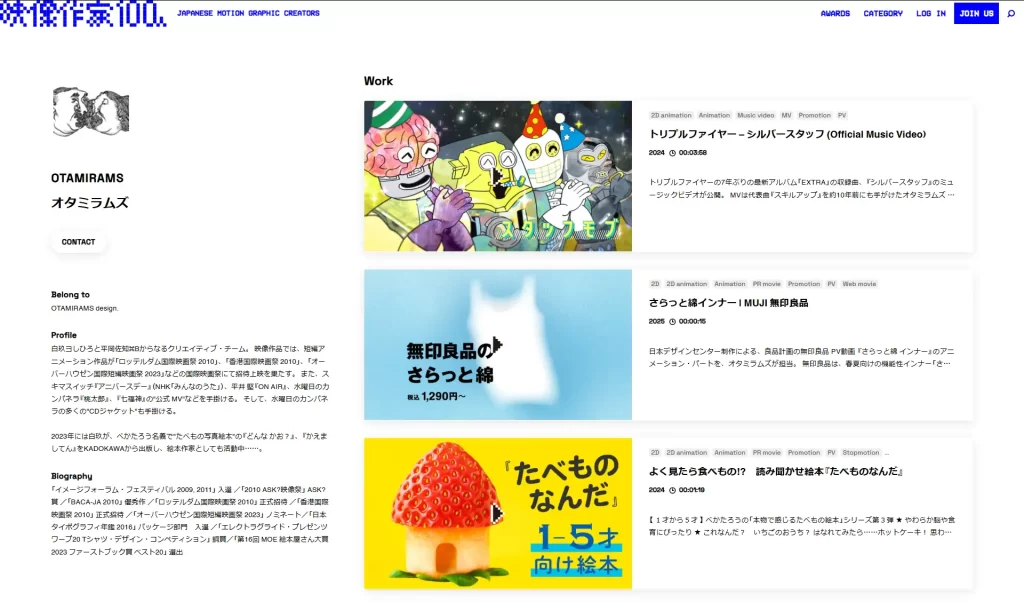This screenshot has width=1024, height=602.
Task: Open the strawberry たべものなんだ thumbnail
Action: [x=498, y=513]
